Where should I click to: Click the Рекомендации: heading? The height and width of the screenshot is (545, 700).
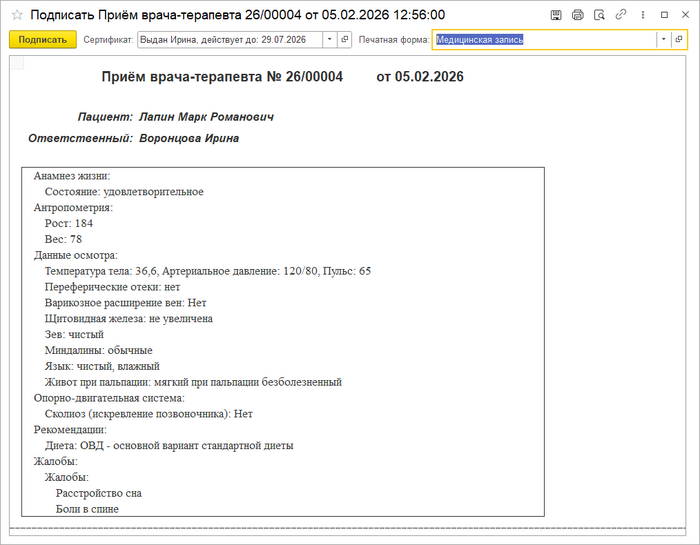[70, 429]
